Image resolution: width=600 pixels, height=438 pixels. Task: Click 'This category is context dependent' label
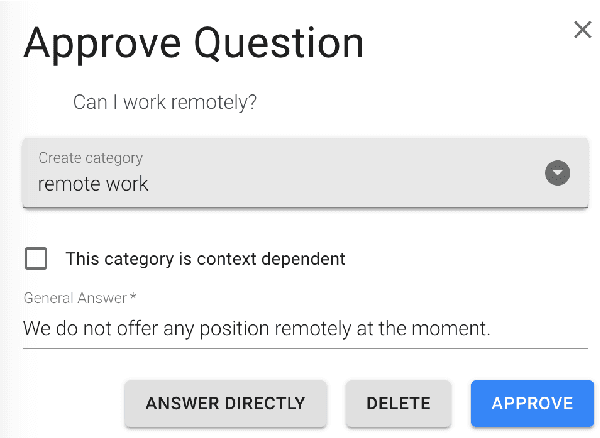[205, 259]
